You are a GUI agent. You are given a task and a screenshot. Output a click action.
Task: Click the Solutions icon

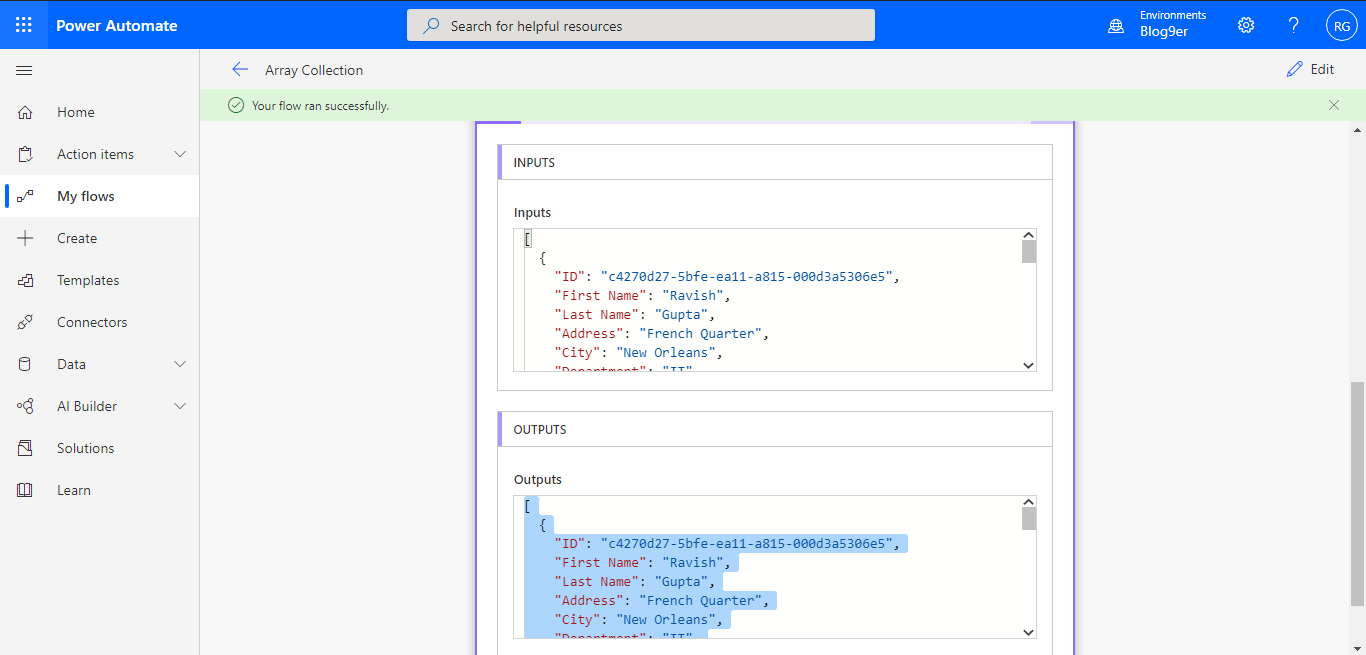tap(26, 448)
